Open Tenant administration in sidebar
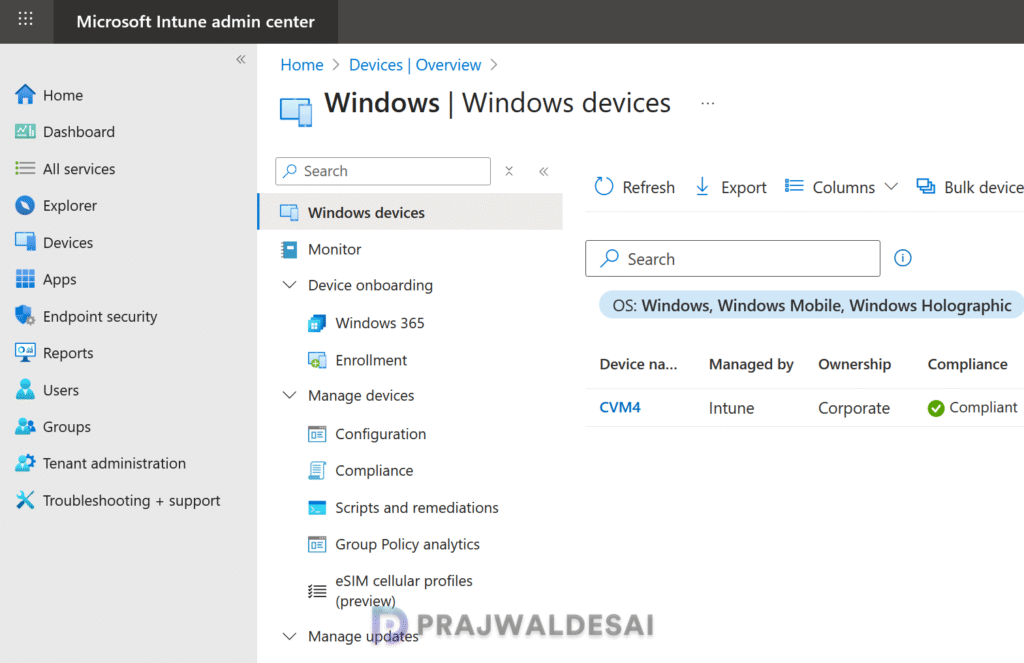Viewport: 1024px width, 663px height. point(114,463)
